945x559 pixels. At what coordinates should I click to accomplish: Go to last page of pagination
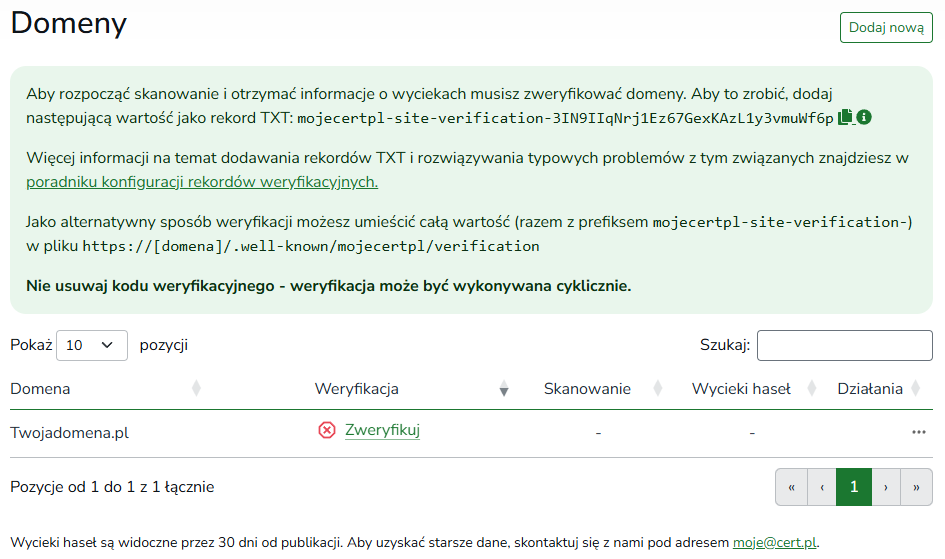[916, 487]
